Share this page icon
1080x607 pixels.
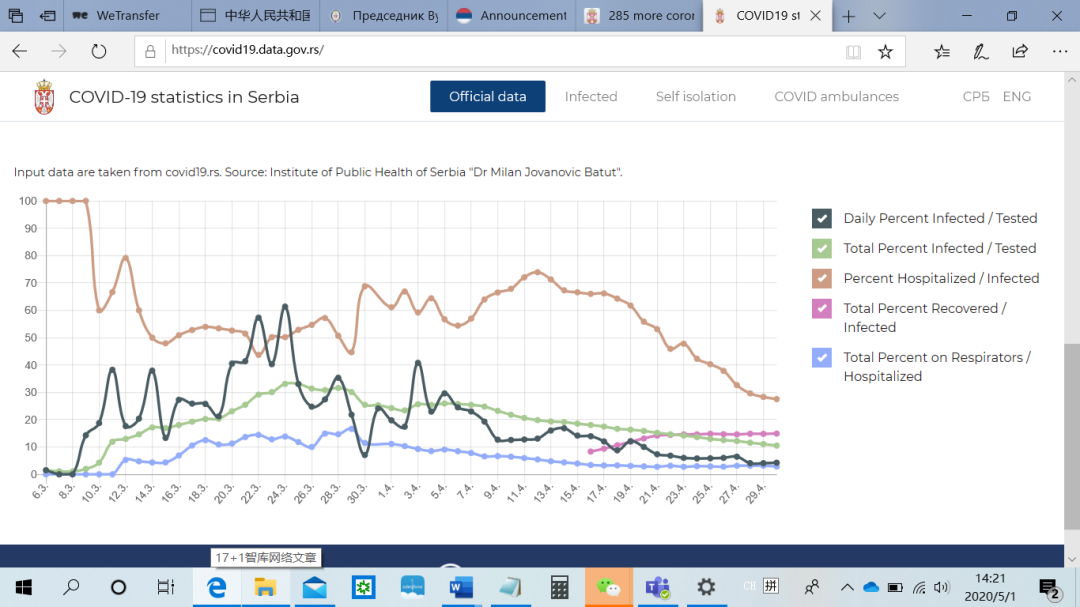1020,52
